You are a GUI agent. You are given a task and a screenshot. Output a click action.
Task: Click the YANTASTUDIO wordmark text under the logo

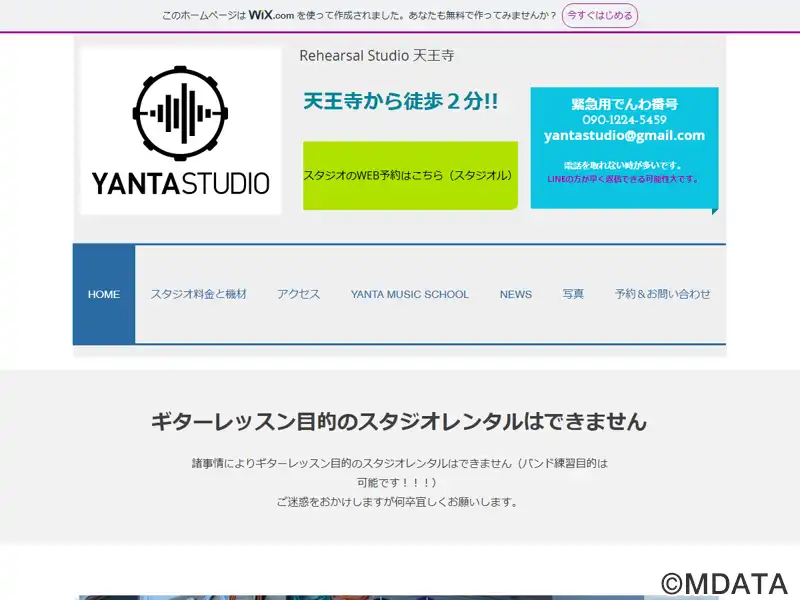click(181, 184)
